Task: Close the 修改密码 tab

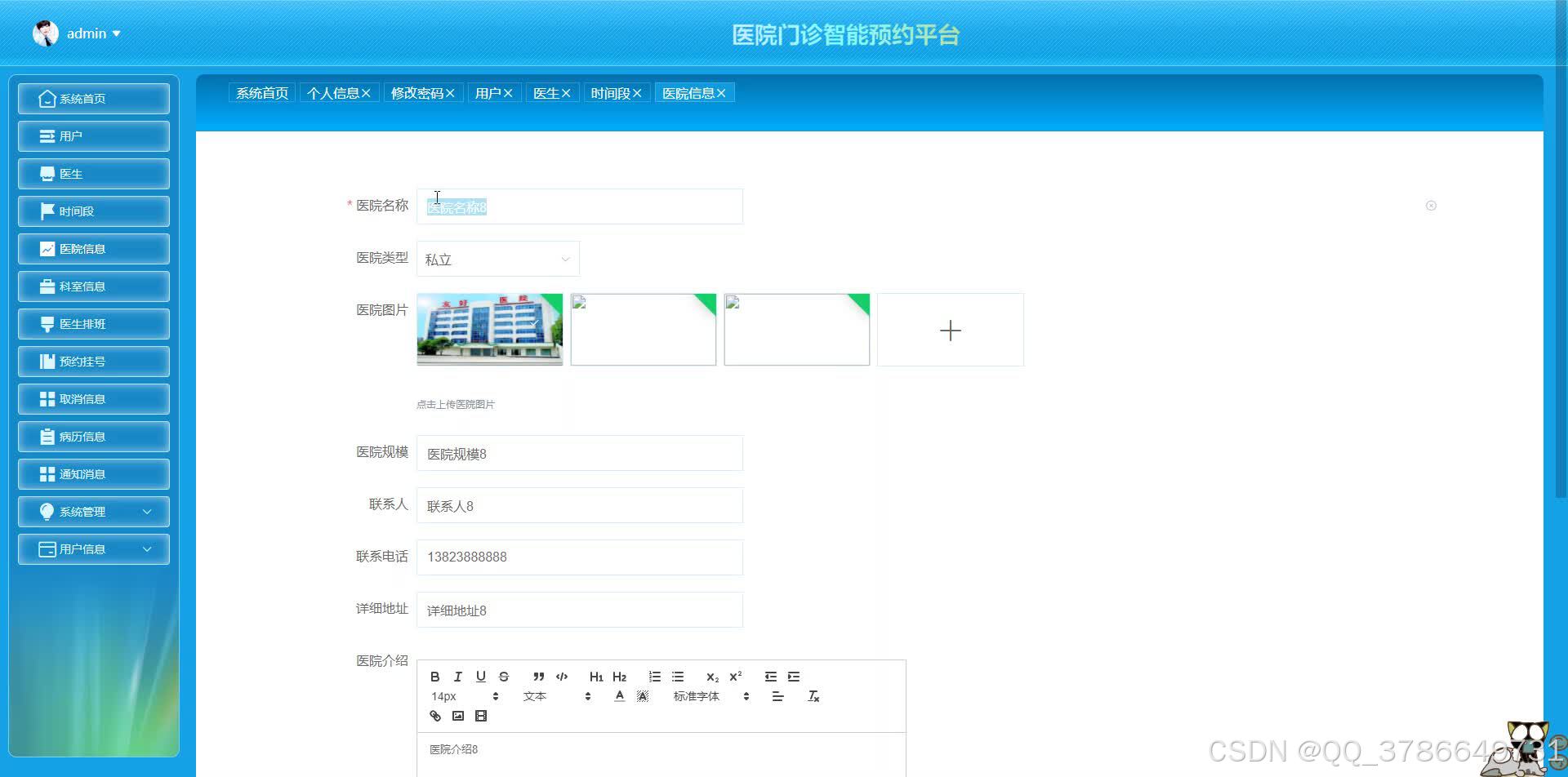Action: point(450,93)
